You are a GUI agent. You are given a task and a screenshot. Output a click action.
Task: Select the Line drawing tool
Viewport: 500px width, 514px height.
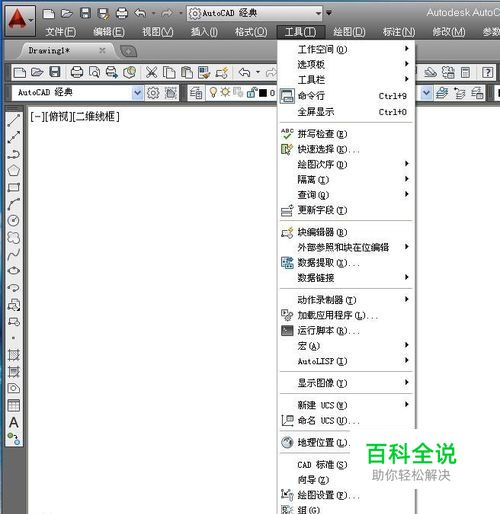(x=14, y=120)
